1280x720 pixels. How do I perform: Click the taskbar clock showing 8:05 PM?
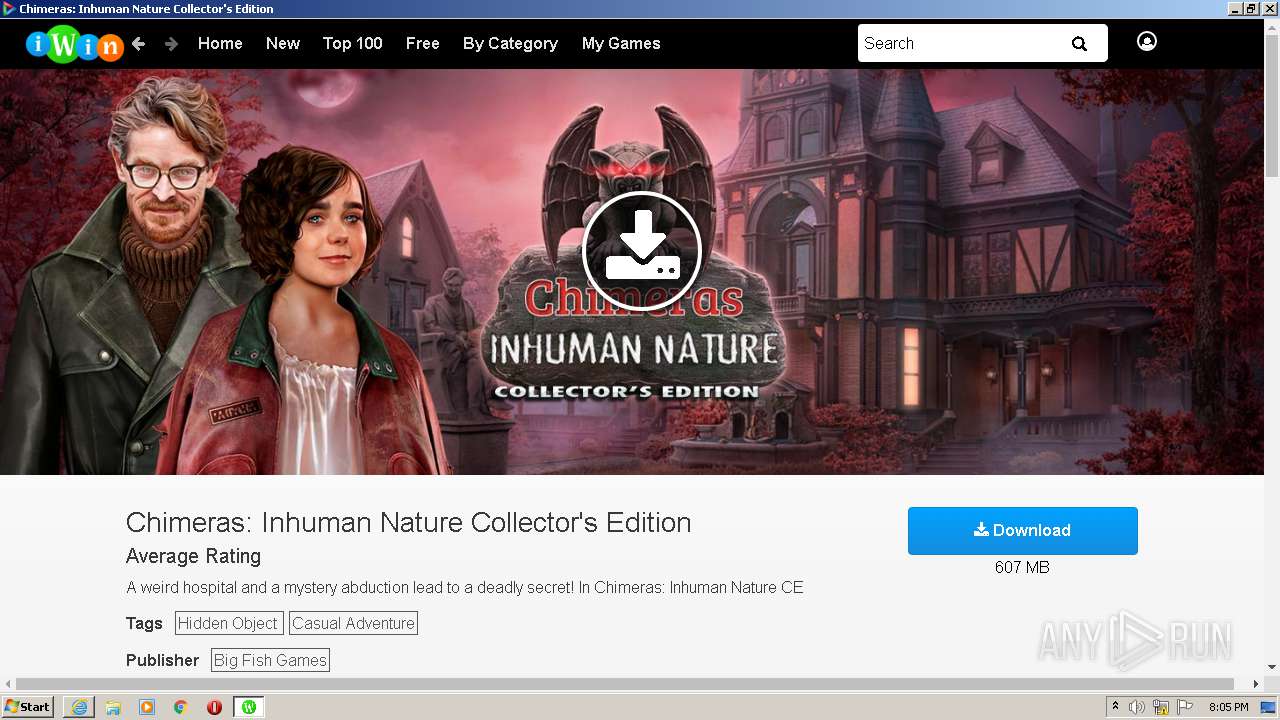[1229, 707]
